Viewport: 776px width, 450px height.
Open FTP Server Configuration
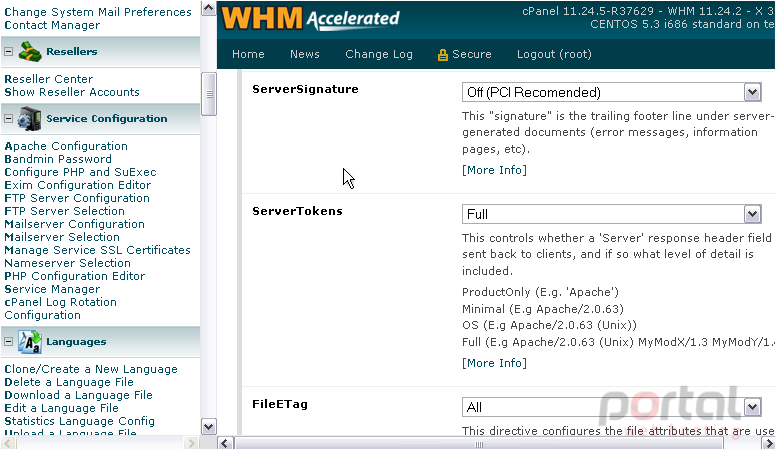pyautogui.click(x=77, y=198)
